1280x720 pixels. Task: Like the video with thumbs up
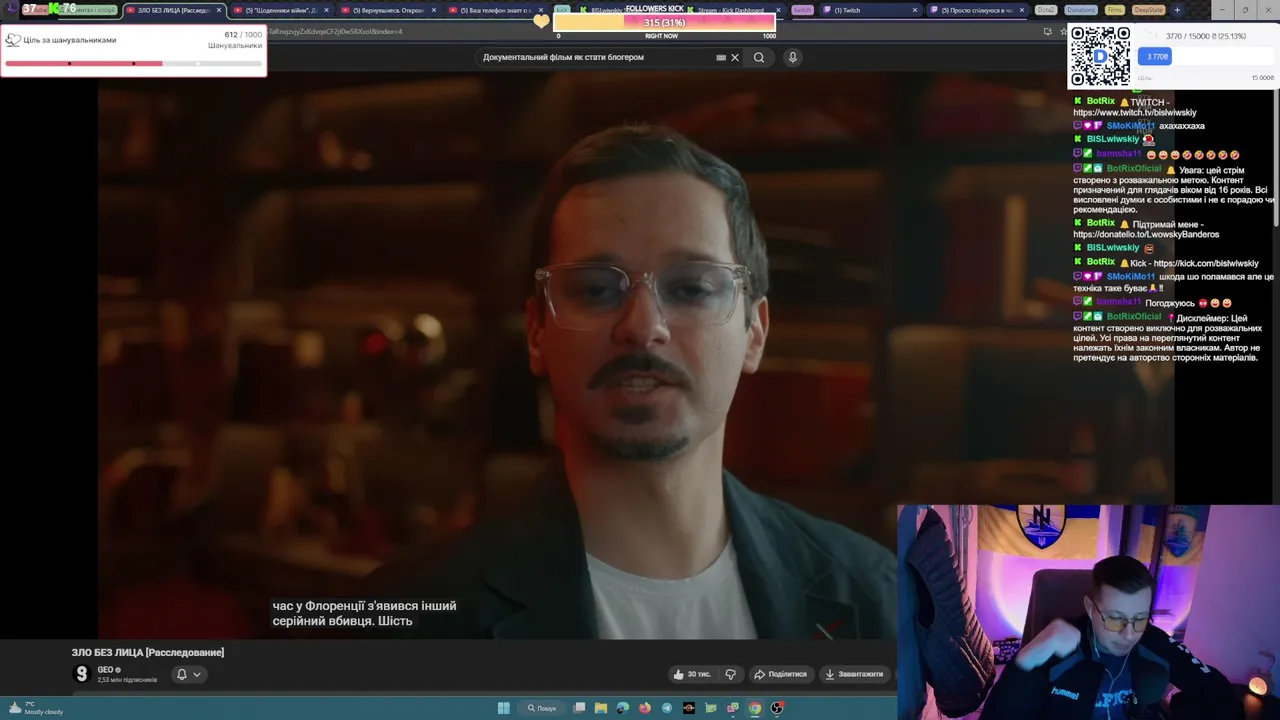[x=692, y=674]
